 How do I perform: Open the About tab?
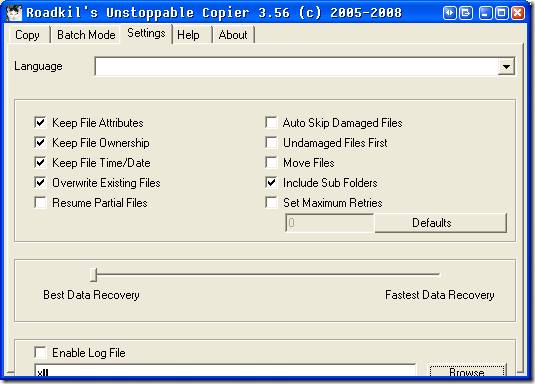(x=233, y=35)
